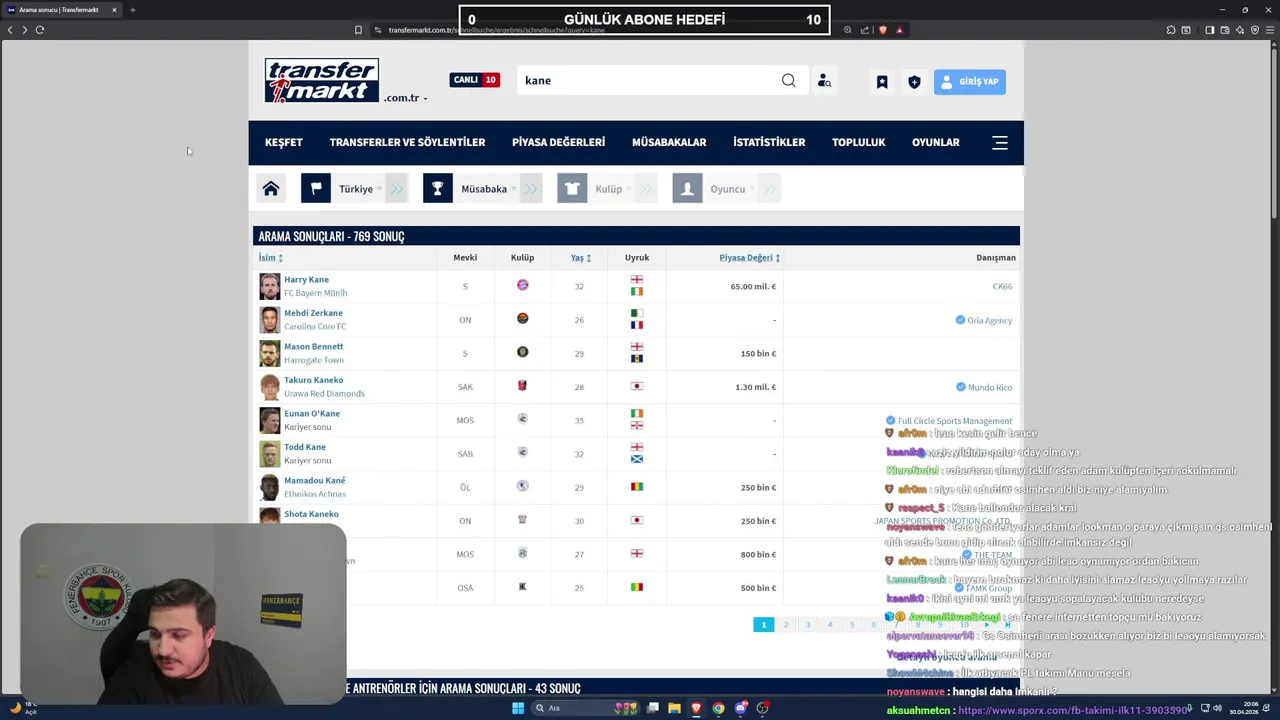Expand the Türkiye country dropdown
This screenshot has width=1280, height=720.
pyautogui.click(x=358, y=188)
